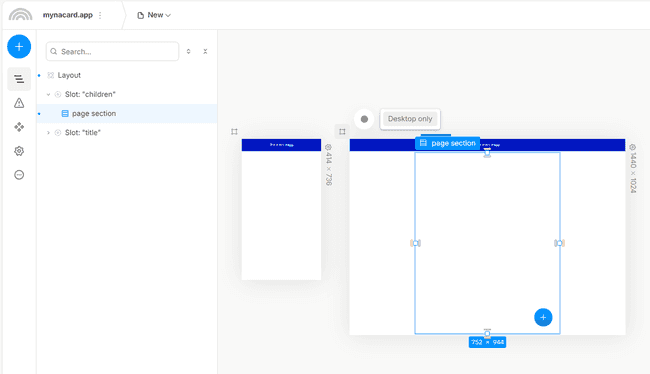The image size is (650, 374).
Task: Click the 752 × 944 dimension badge
Action: pos(487,342)
